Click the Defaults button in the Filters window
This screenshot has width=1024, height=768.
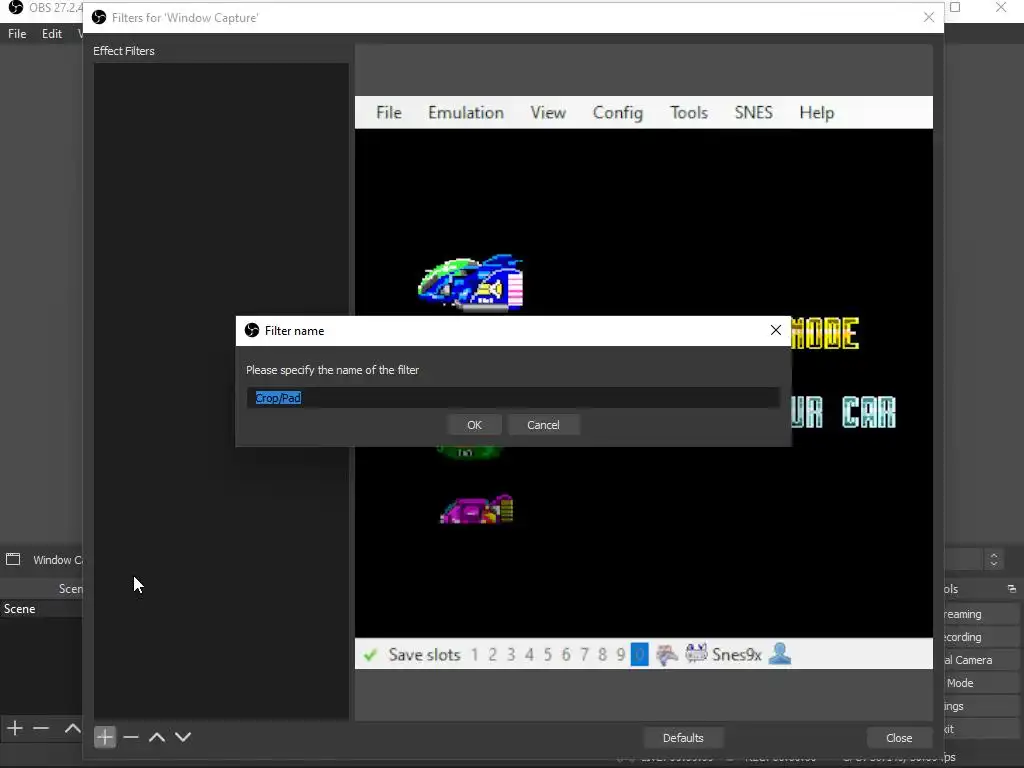[x=683, y=737]
